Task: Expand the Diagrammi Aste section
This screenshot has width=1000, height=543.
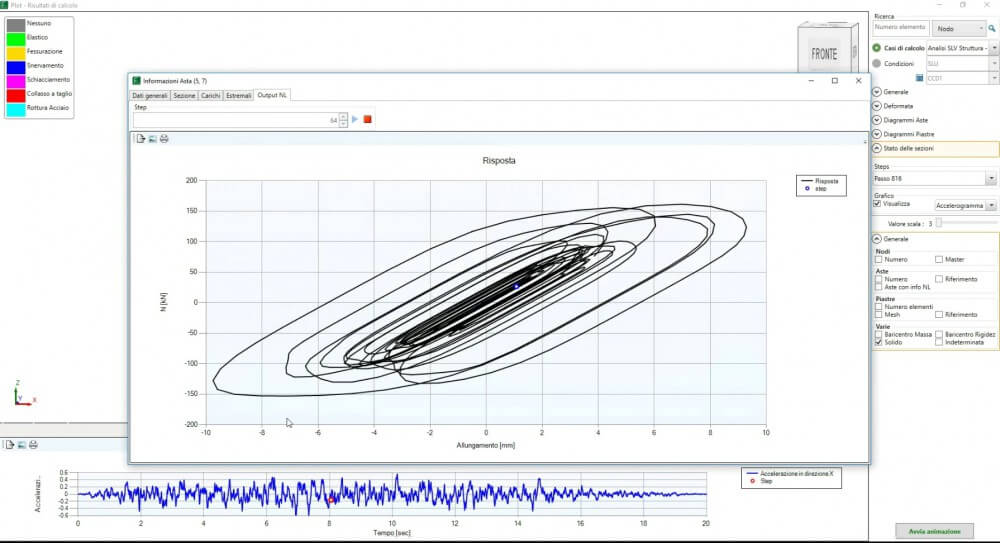Action: (877, 120)
